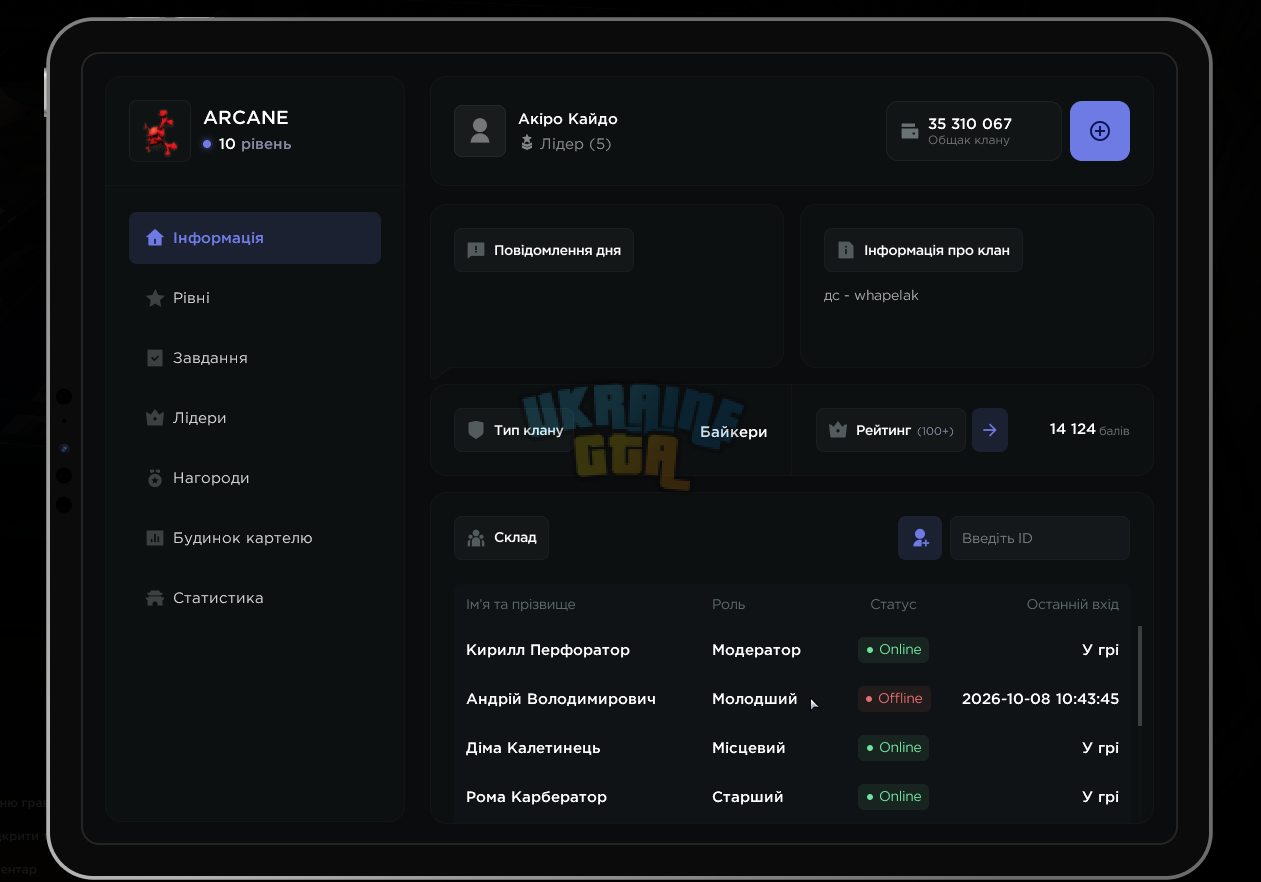The image size is (1261, 882).
Task: Open the Рівні menu section
Action: tap(255, 298)
